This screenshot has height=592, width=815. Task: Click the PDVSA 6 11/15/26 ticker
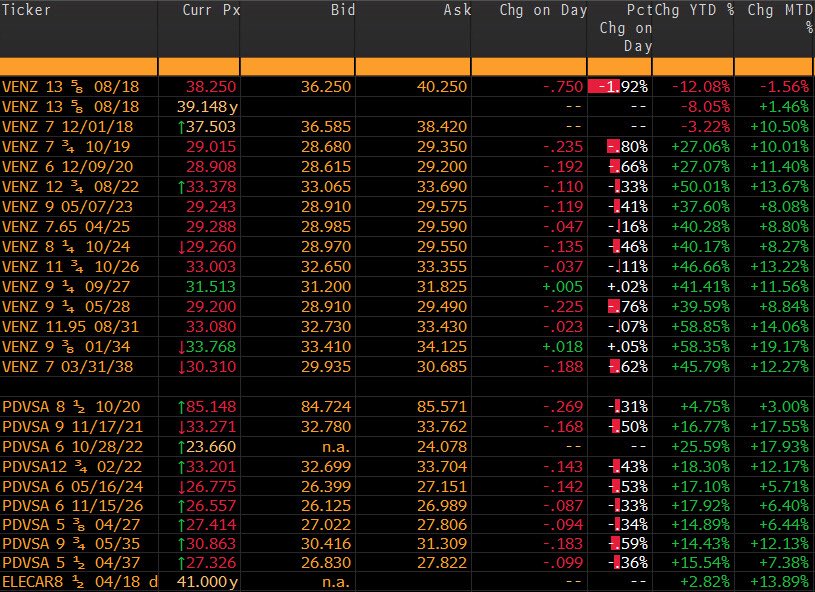click(72, 506)
